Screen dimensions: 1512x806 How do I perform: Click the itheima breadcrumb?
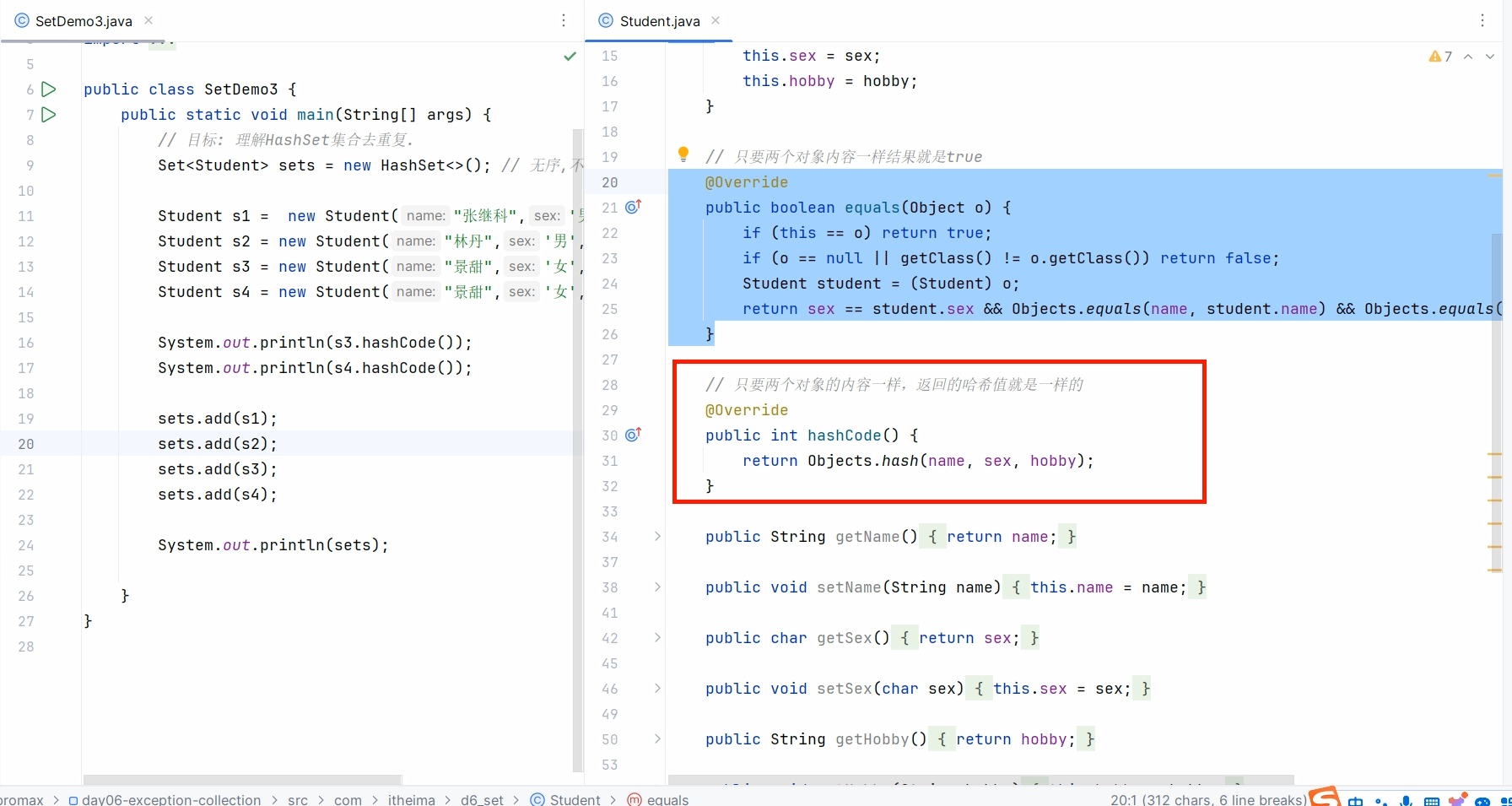[412, 799]
